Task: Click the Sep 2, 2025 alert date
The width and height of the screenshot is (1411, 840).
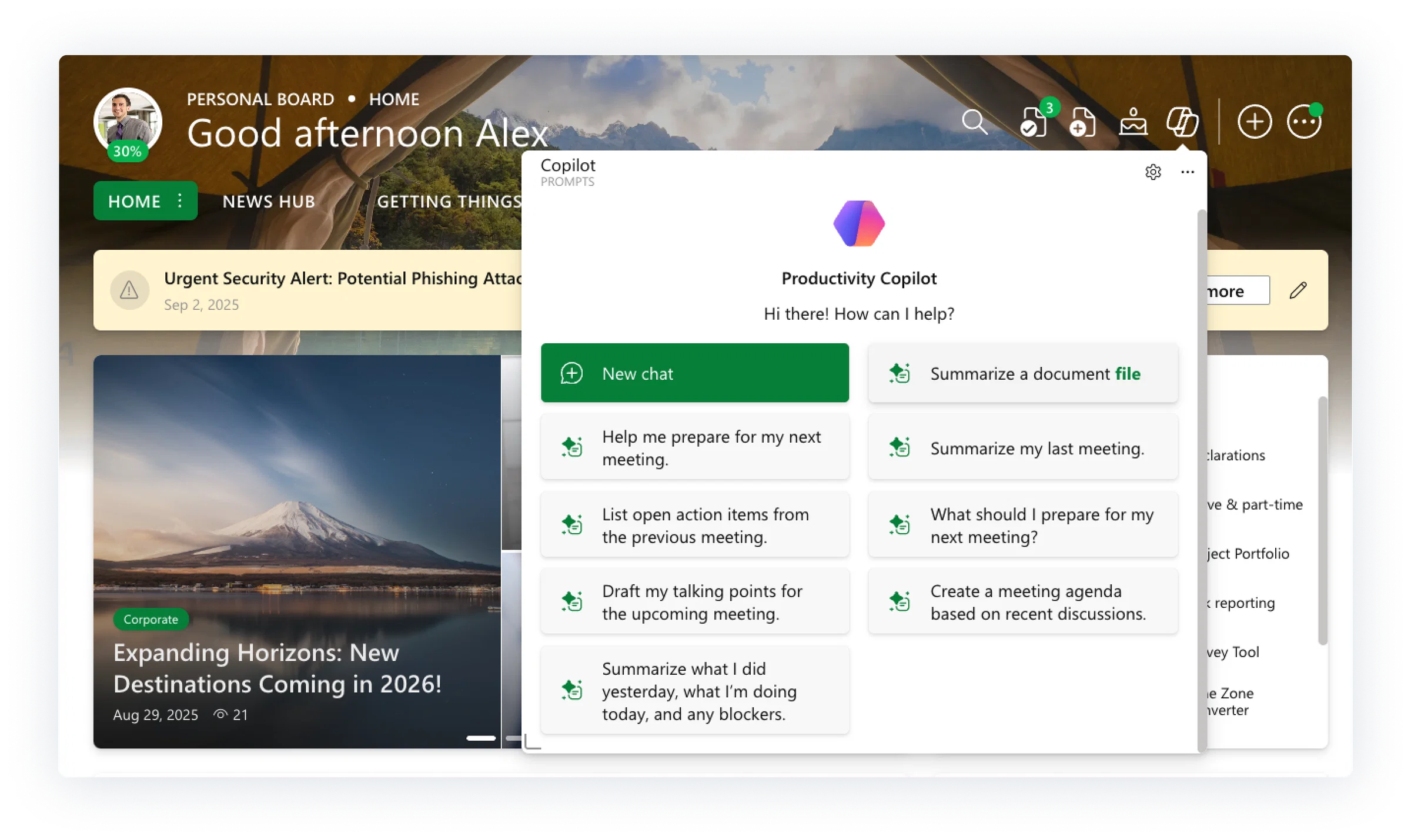Action: 201,304
